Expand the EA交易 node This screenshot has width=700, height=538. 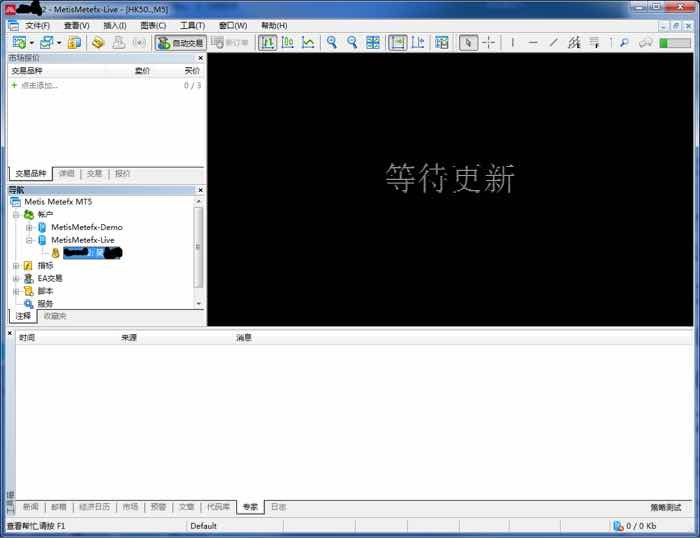pos(16,279)
